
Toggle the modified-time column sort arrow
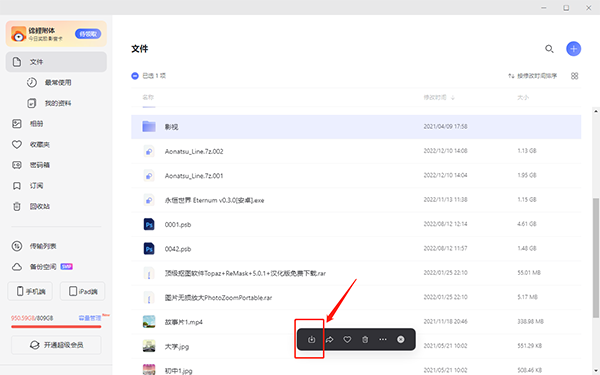(x=453, y=98)
